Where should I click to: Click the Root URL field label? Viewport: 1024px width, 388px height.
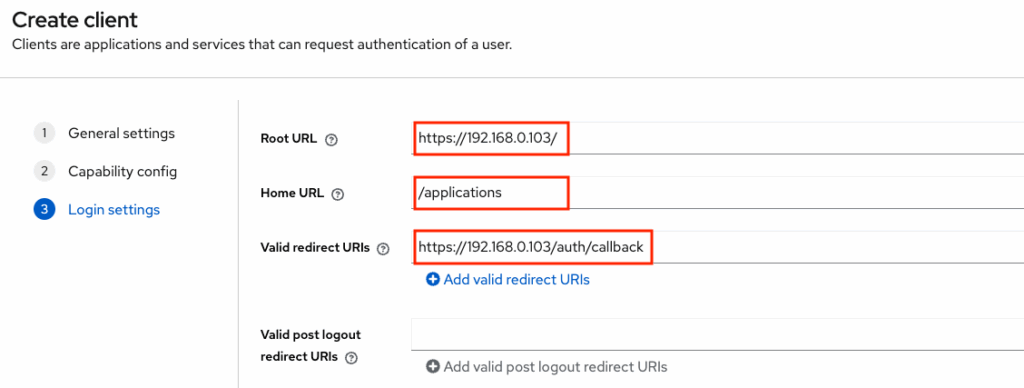click(x=289, y=138)
